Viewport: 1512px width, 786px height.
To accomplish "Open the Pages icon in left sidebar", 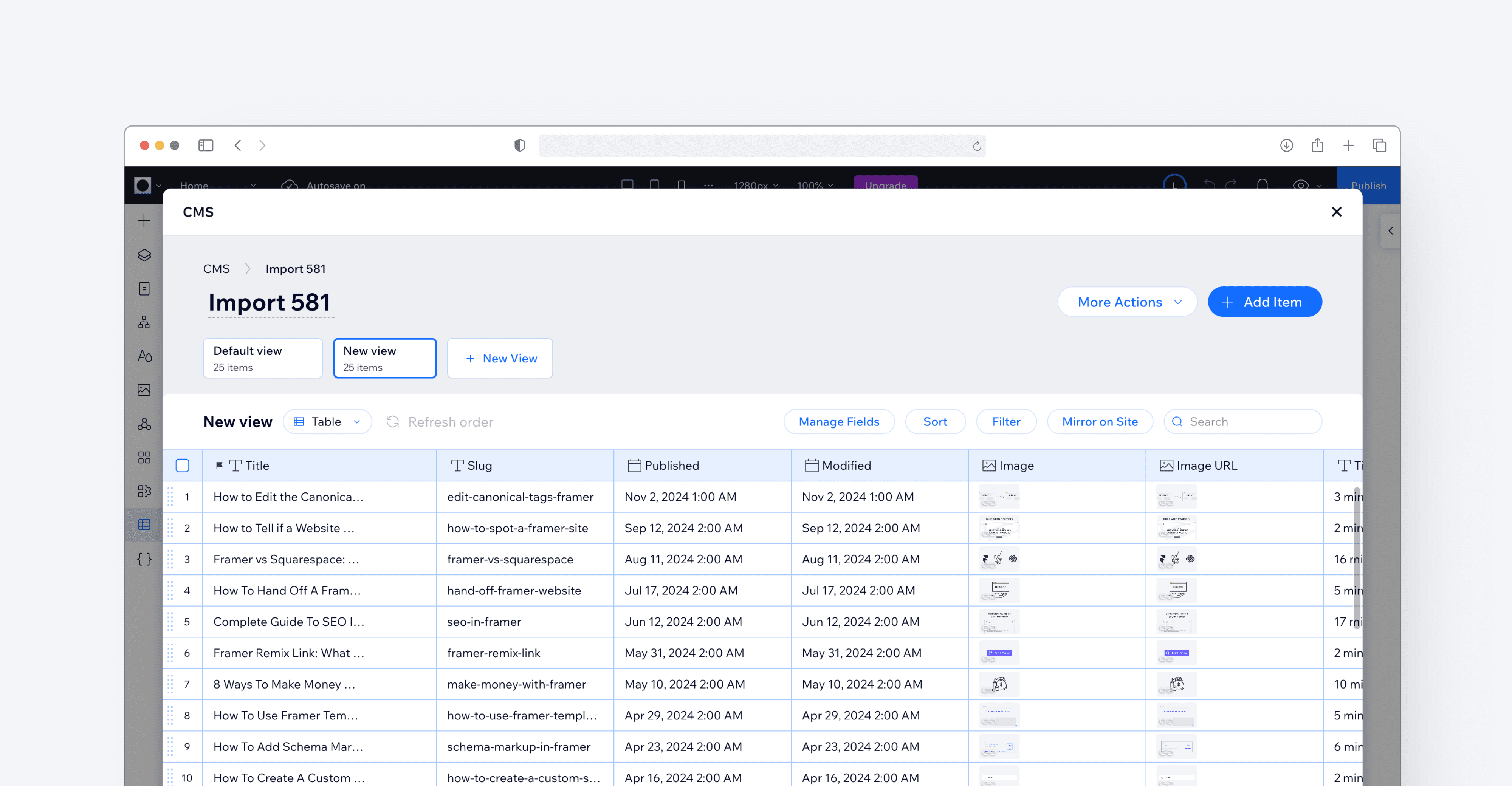I will 144,289.
